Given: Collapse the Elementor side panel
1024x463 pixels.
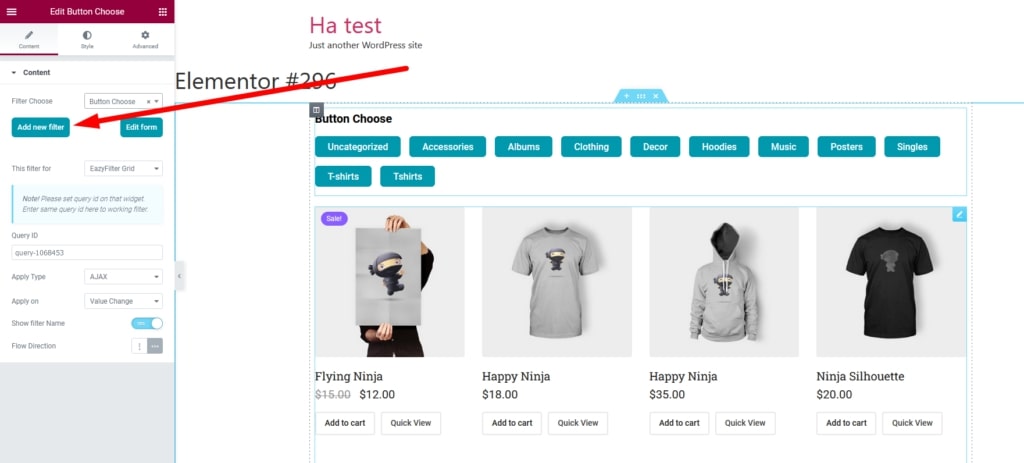Looking at the screenshot, I should [x=180, y=276].
